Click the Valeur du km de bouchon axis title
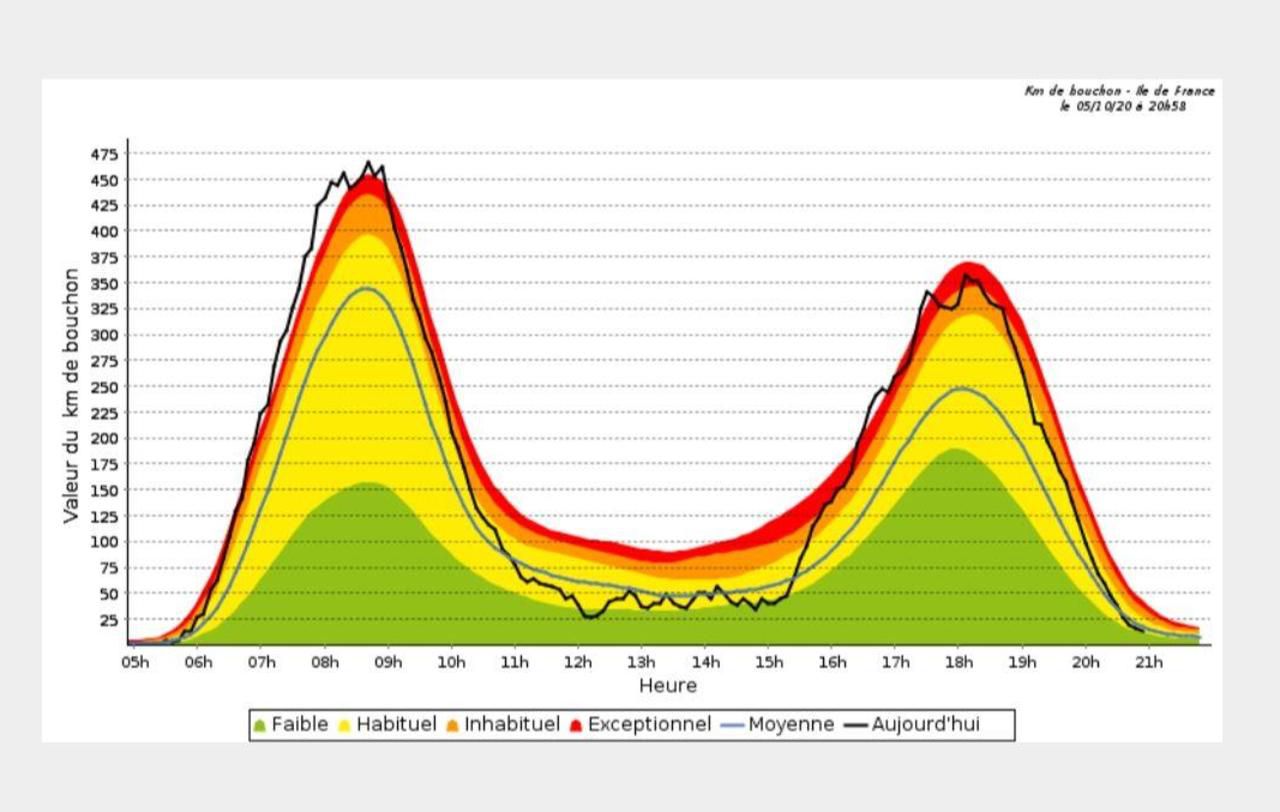Screen dimensions: 1280x812 click(71, 395)
